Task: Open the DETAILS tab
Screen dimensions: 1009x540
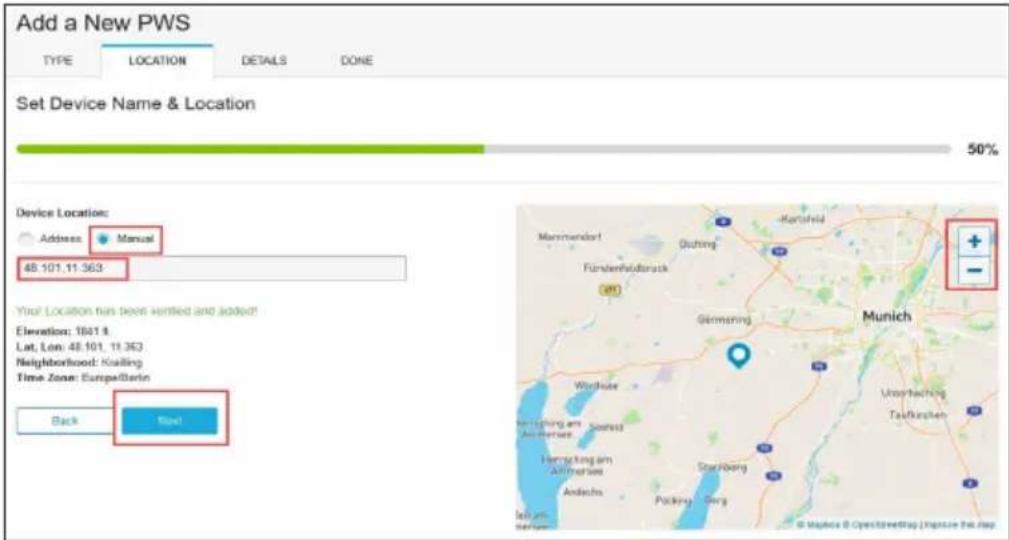Action: (264, 61)
